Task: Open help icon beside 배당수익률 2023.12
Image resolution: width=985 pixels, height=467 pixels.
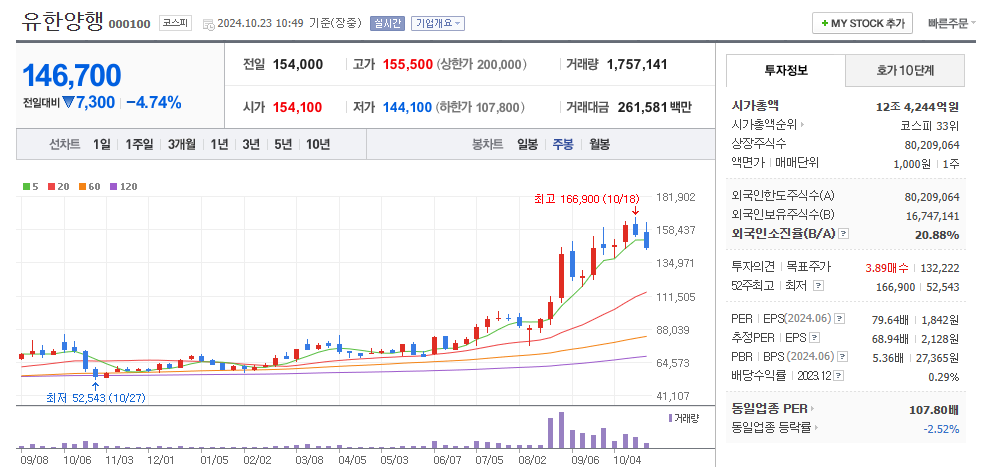Action: [839, 376]
